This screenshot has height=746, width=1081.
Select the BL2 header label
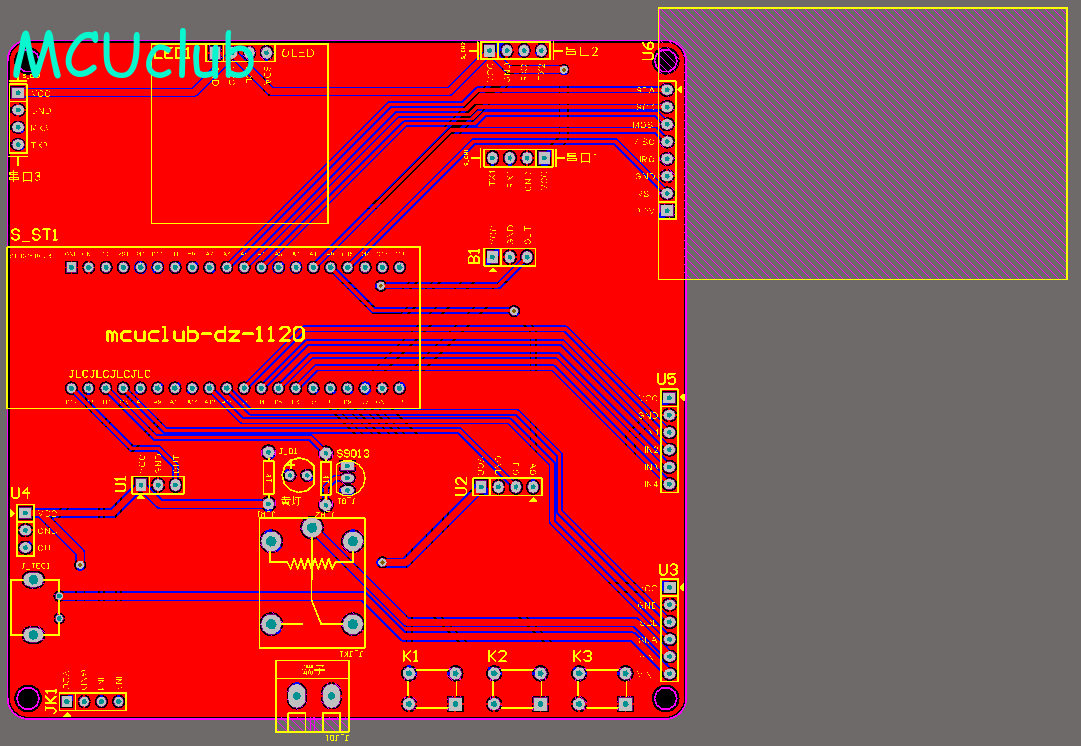(582, 51)
